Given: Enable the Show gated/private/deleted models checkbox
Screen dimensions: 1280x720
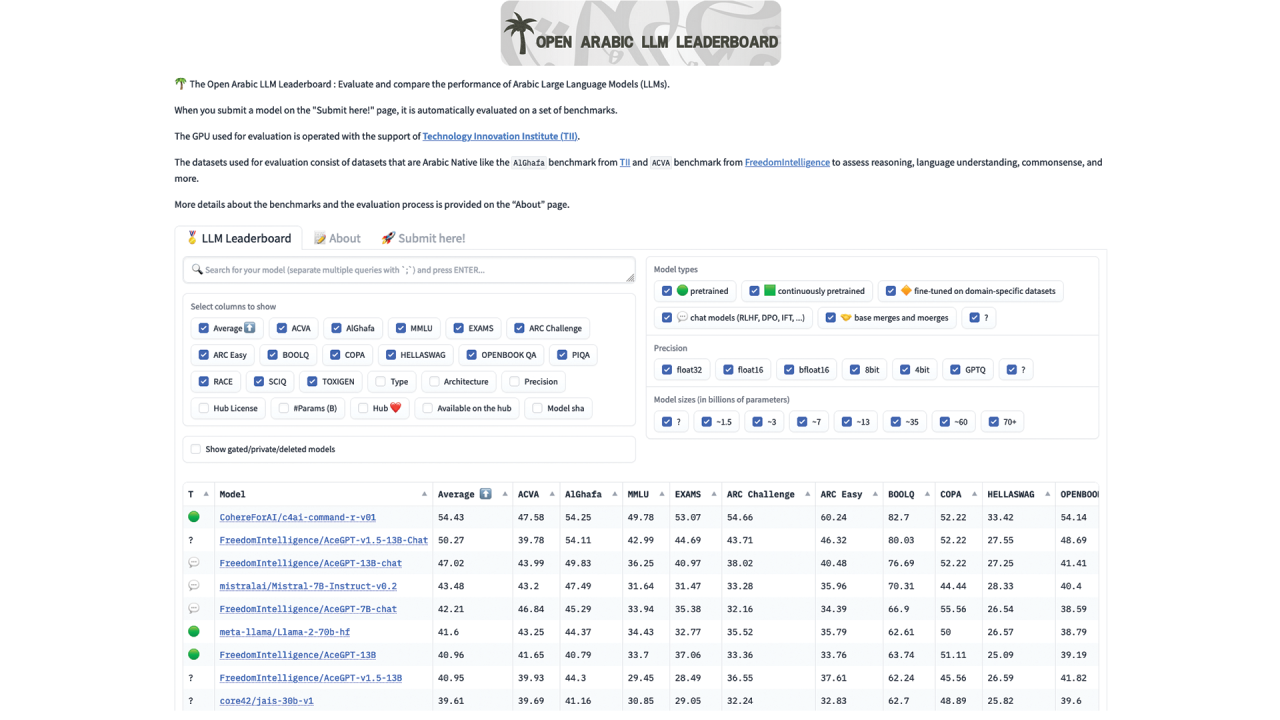Looking at the screenshot, I should pyautogui.click(x=195, y=449).
